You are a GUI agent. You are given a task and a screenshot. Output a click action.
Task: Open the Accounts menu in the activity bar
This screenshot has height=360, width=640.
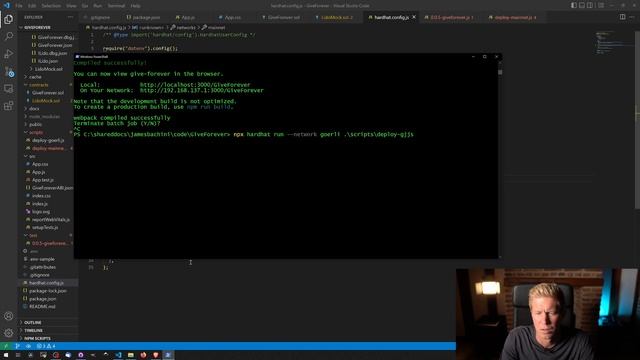(8, 316)
